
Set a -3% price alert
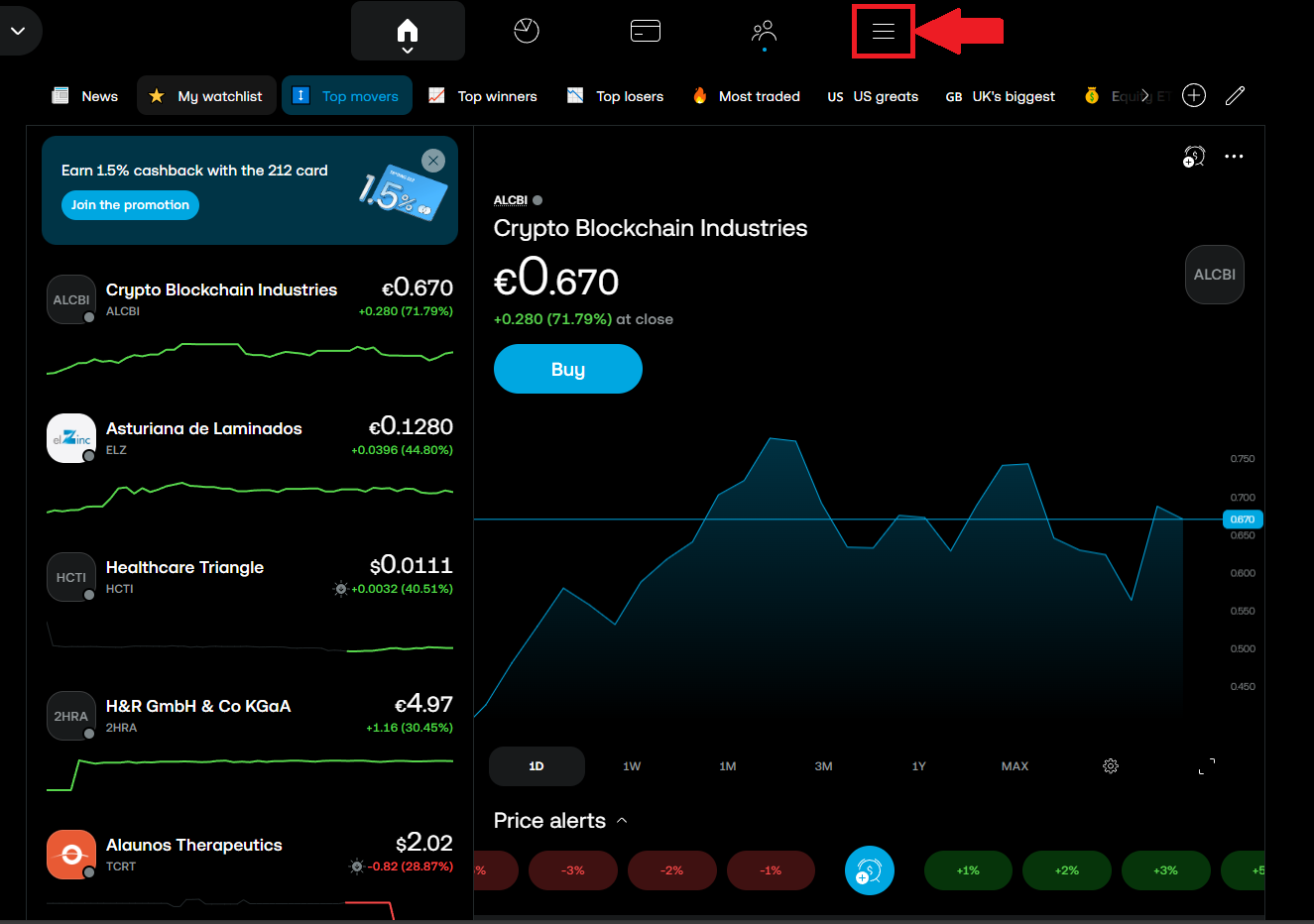pos(573,870)
